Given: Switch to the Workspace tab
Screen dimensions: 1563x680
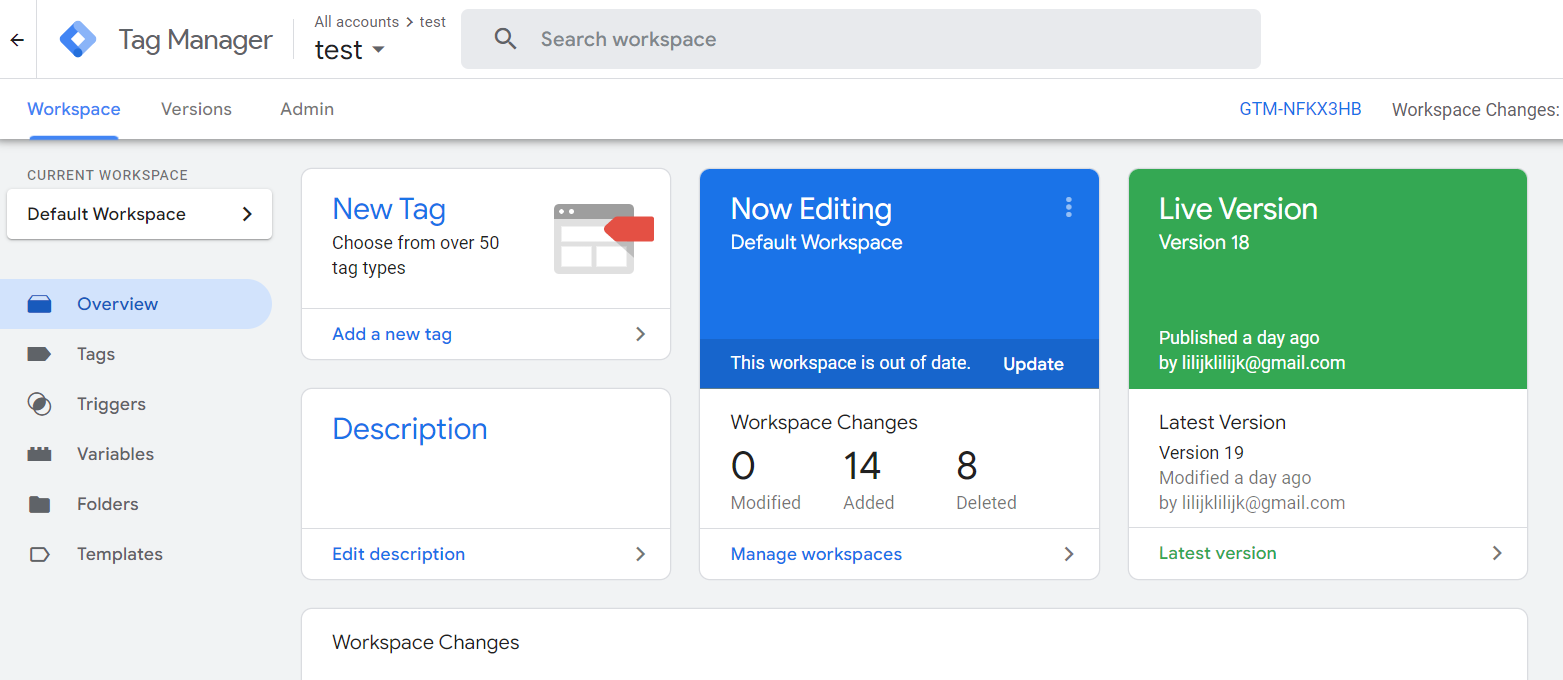Looking at the screenshot, I should click(74, 109).
